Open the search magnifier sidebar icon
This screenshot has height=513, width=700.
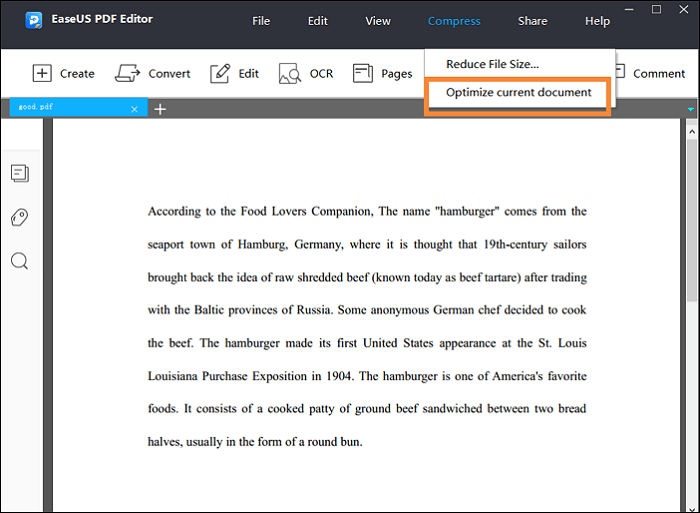[20, 261]
